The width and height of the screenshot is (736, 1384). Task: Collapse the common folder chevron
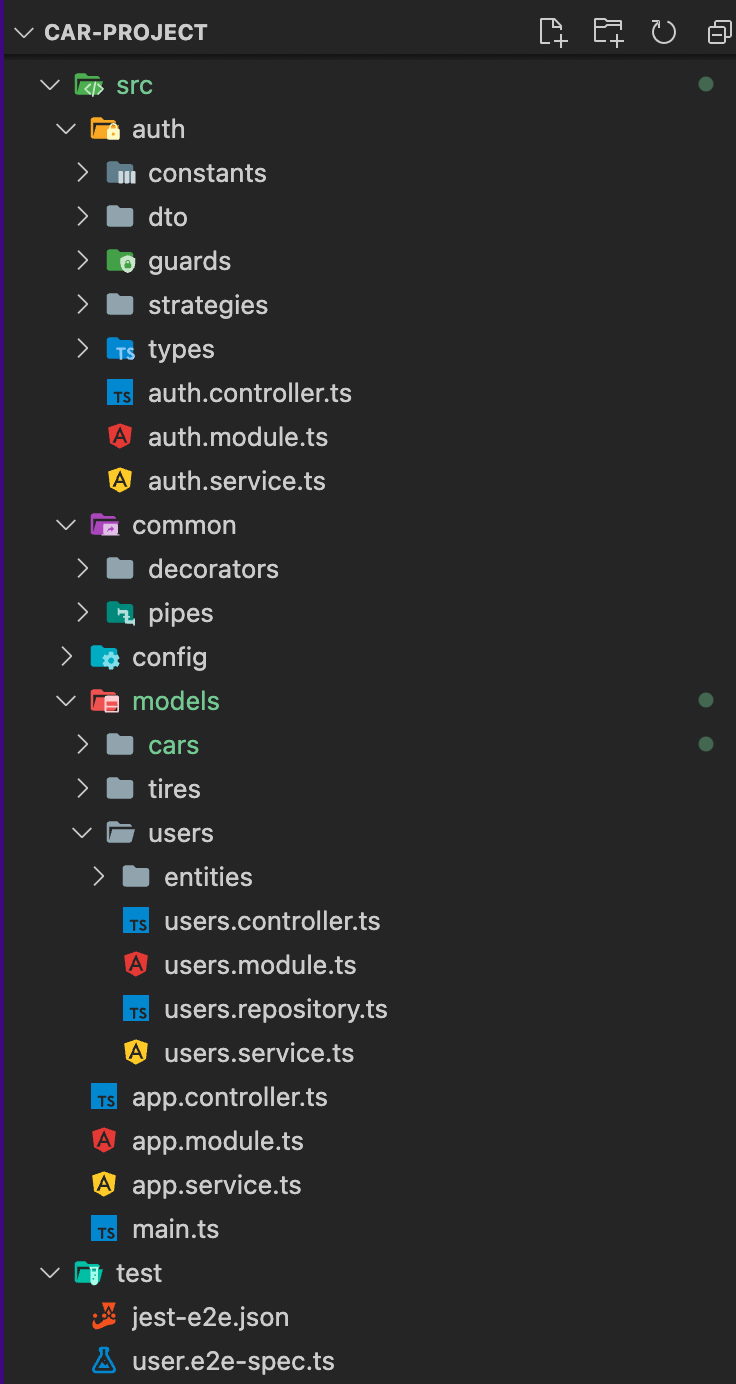click(x=66, y=525)
